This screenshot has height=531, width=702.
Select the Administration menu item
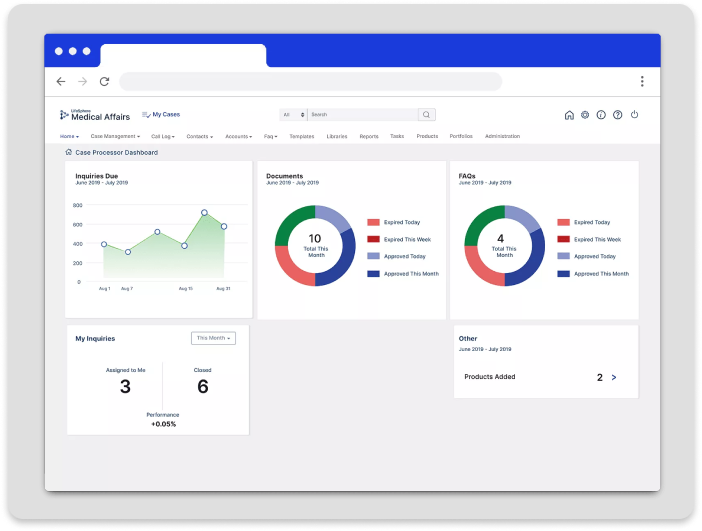tap(502, 136)
